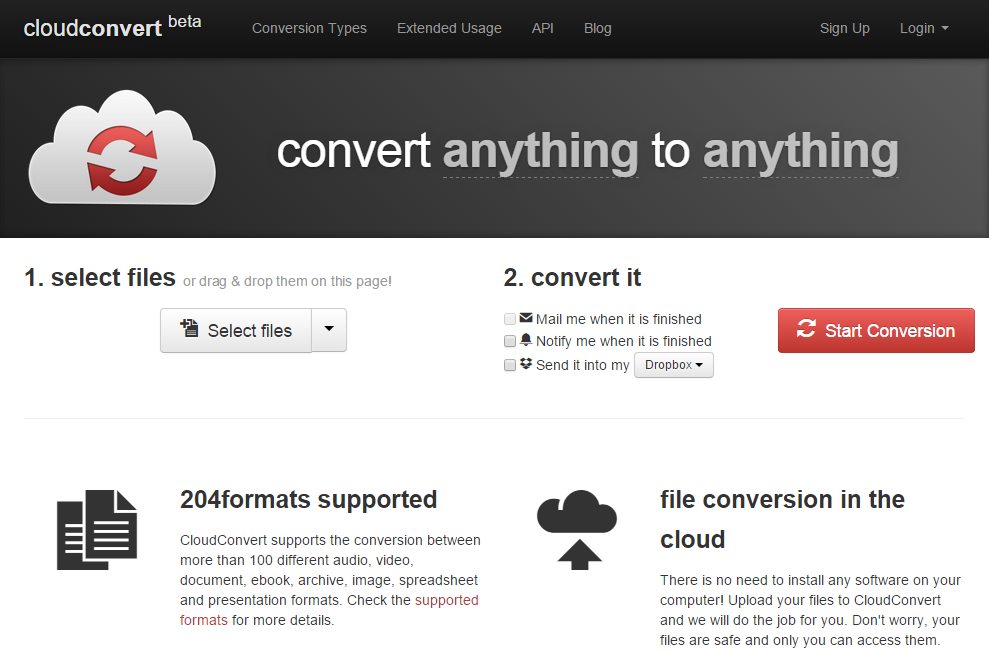Click 'file conversion in the cloud' heading
The width and height of the screenshot is (989, 652).
(x=783, y=519)
